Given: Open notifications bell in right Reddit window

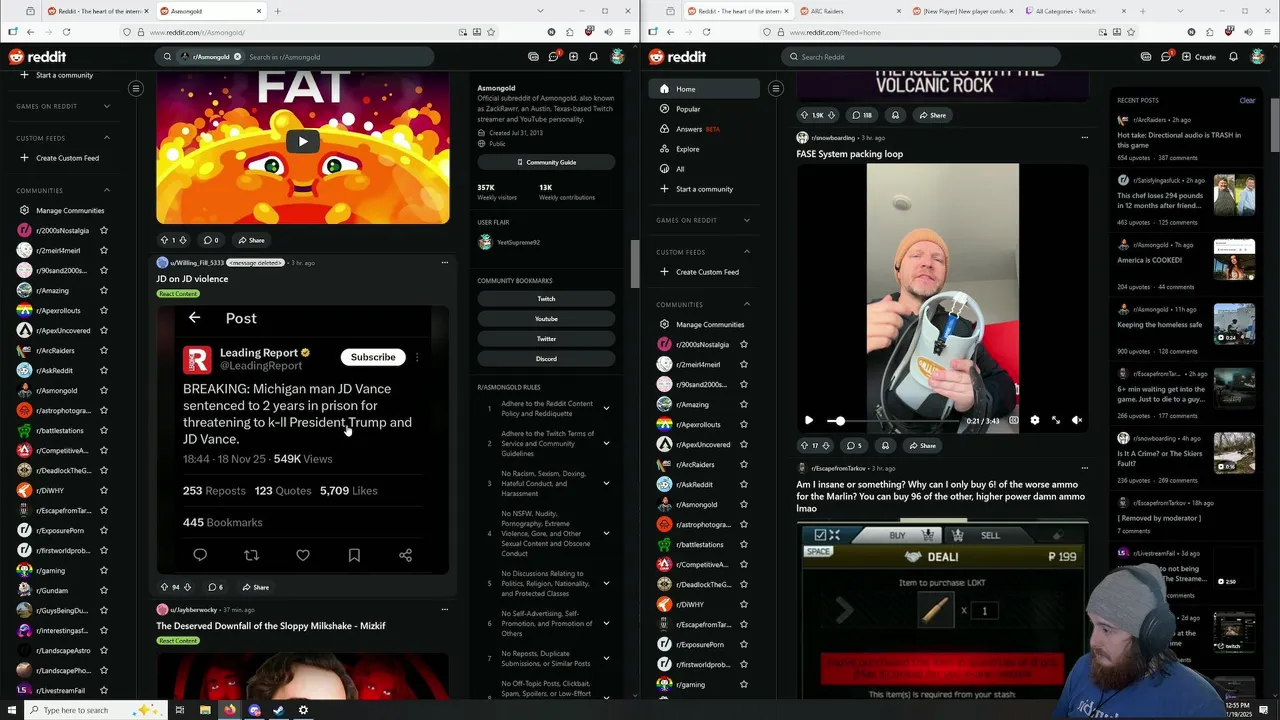Looking at the screenshot, I should pos(1233,57).
